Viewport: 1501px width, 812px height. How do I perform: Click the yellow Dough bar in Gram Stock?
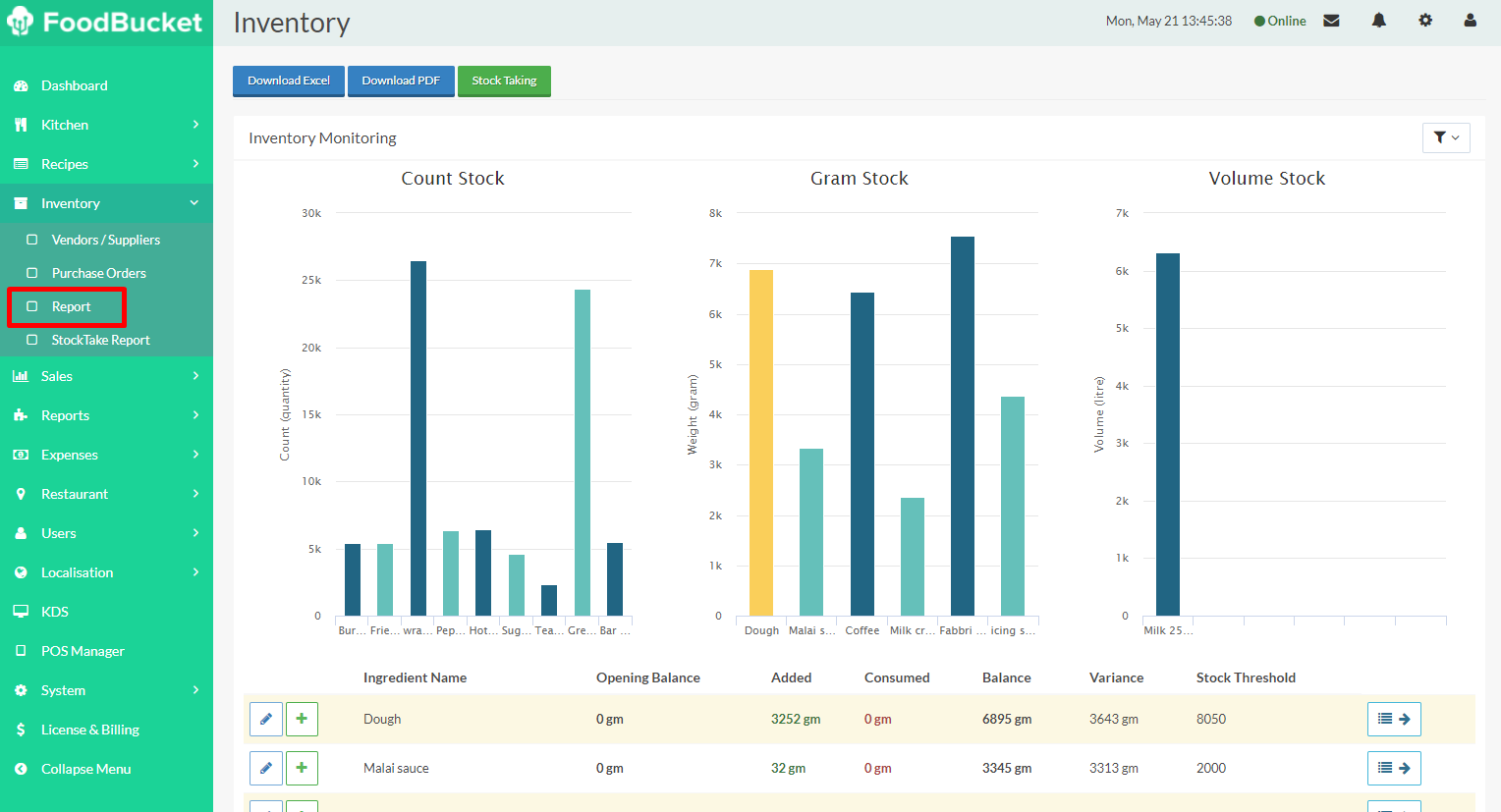point(761,442)
